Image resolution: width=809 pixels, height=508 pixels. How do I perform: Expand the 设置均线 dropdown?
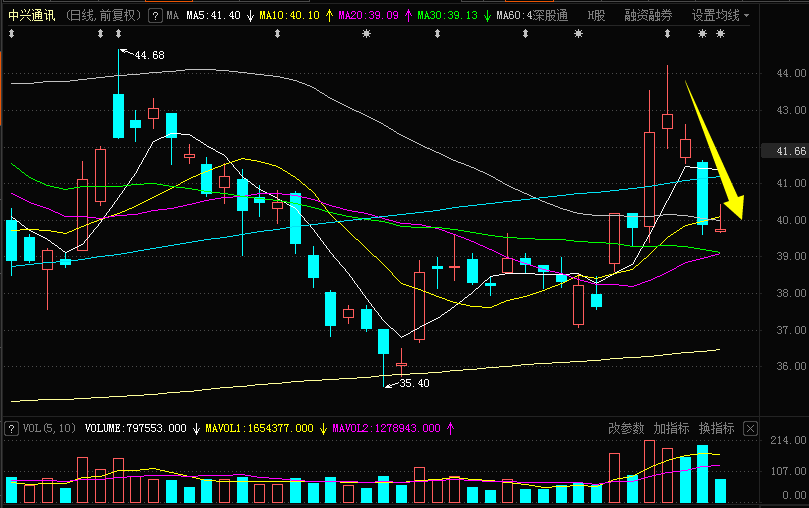[720, 15]
